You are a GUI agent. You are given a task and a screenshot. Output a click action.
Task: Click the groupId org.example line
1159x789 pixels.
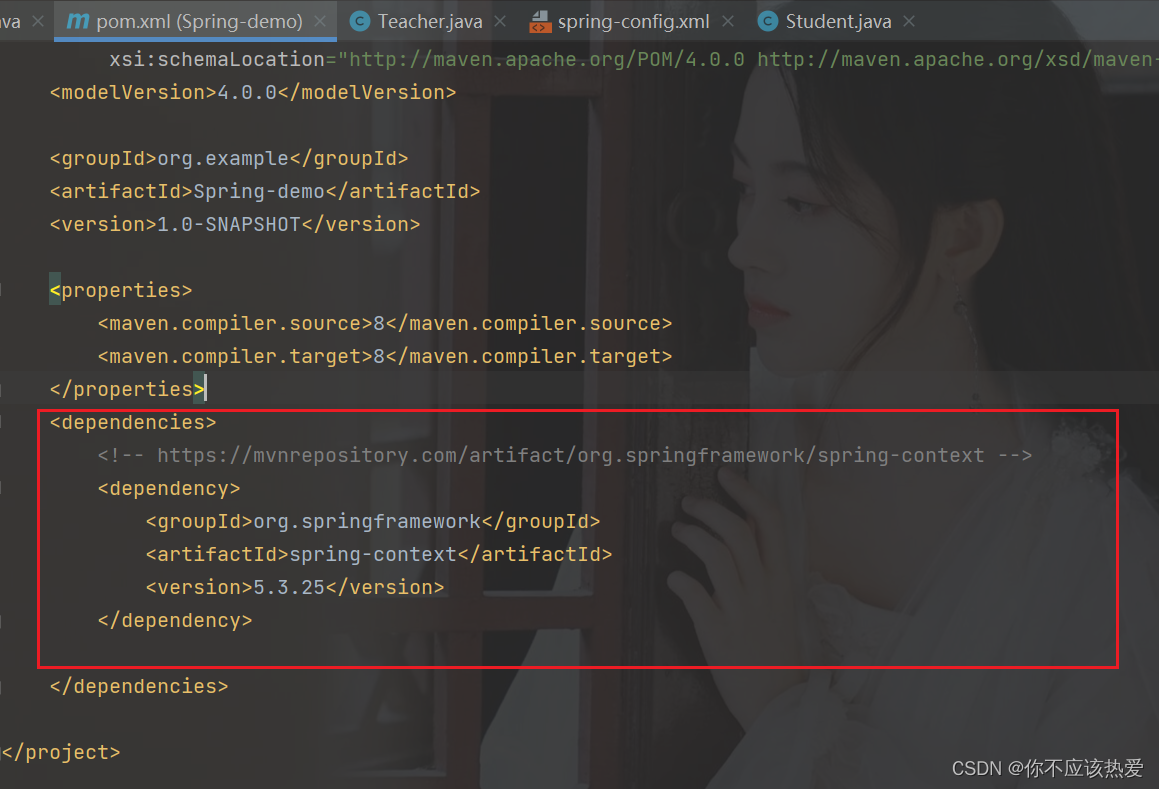(228, 158)
